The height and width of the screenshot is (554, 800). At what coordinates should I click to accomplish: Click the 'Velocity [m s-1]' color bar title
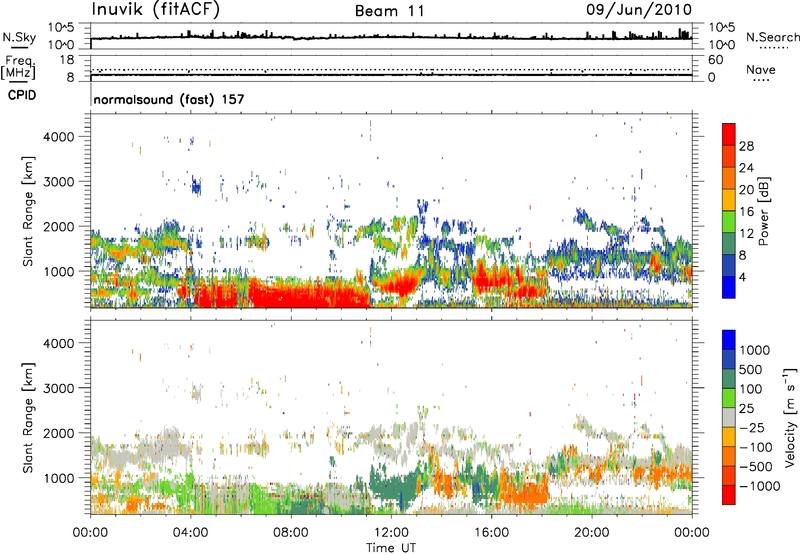[x=790, y=417]
